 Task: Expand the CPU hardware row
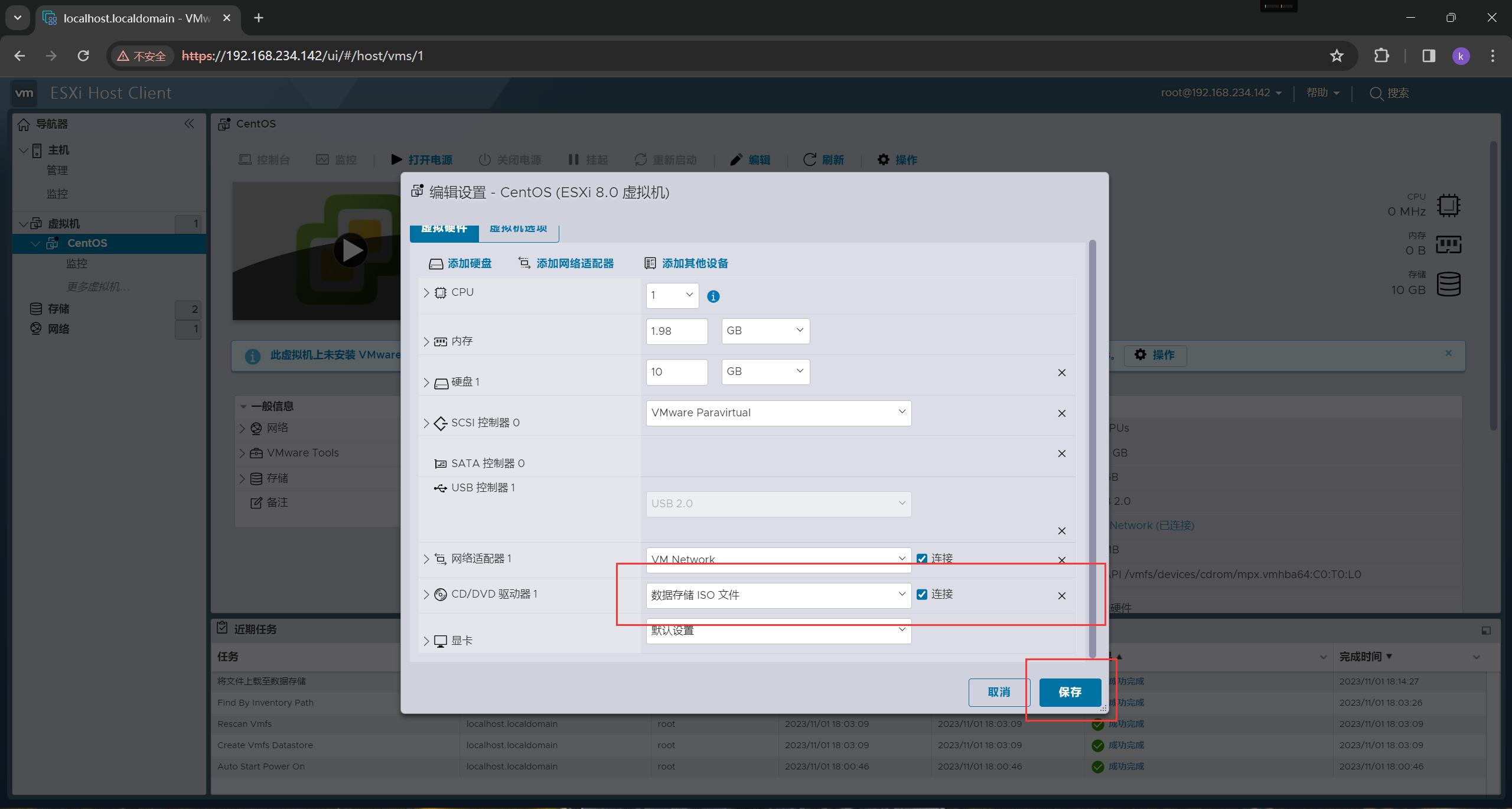(426, 293)
